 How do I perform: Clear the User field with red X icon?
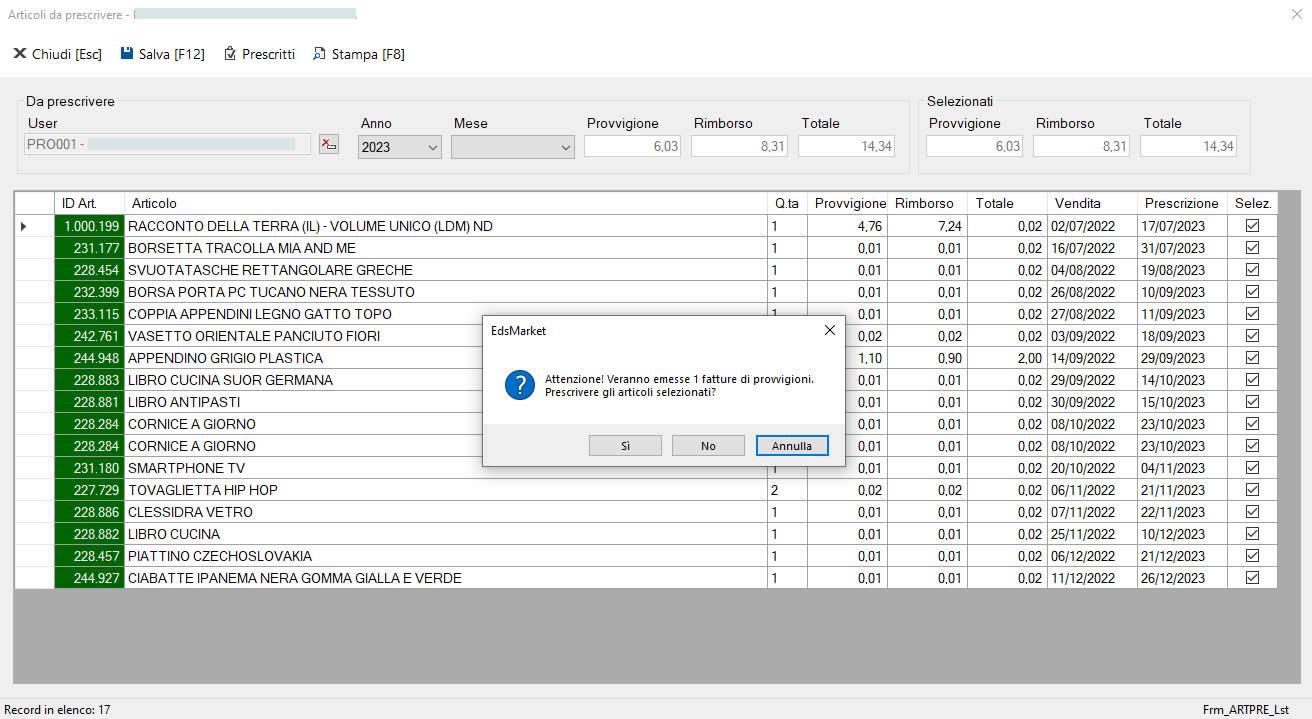click(x=328, y=145)
